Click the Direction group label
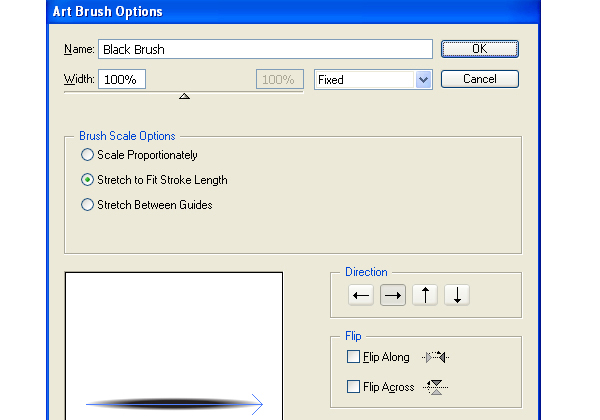600x420 pixels. [x=366, y=272]
